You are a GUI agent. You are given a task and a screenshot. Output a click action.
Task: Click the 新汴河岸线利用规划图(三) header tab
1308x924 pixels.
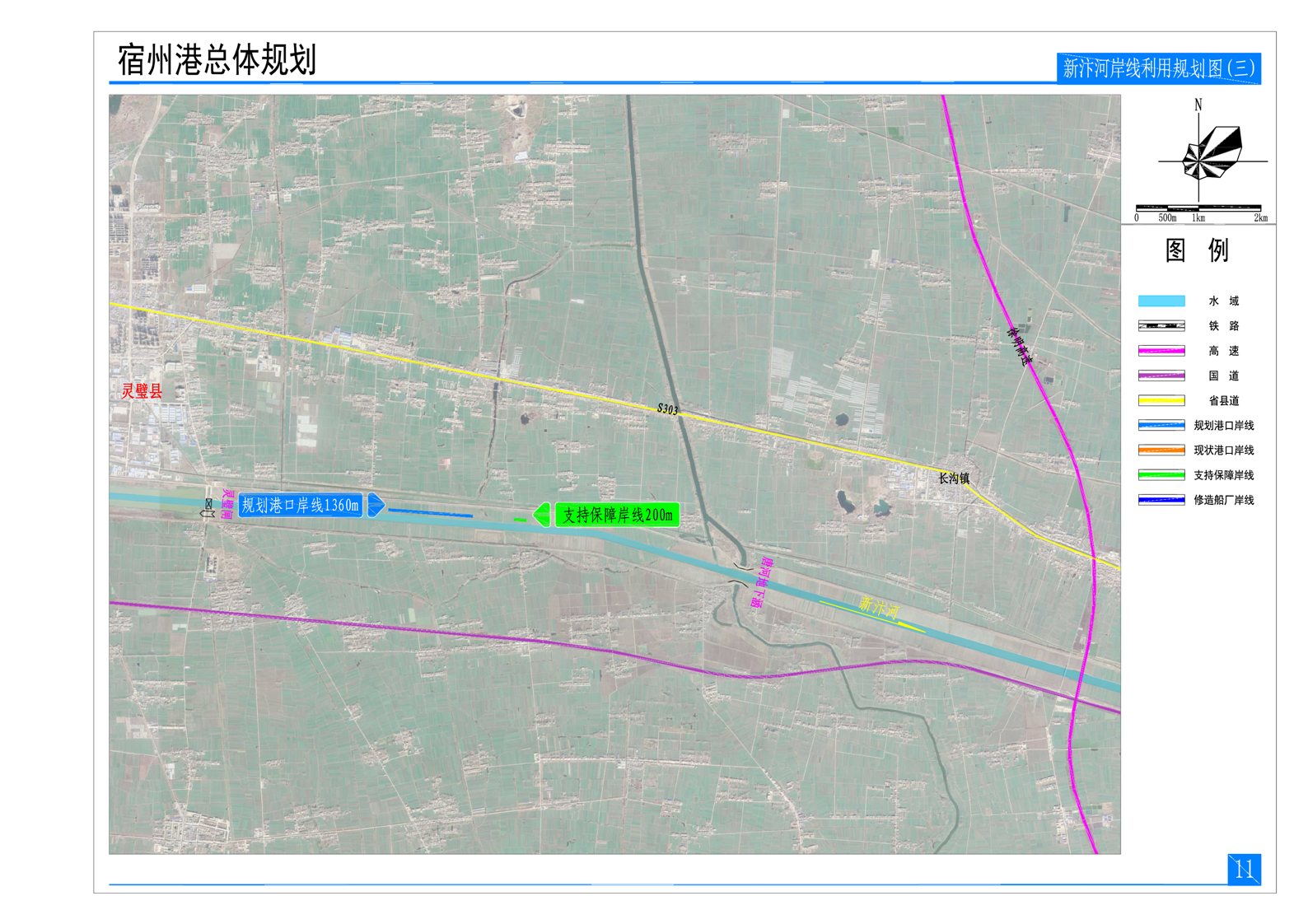point(1158,68)
